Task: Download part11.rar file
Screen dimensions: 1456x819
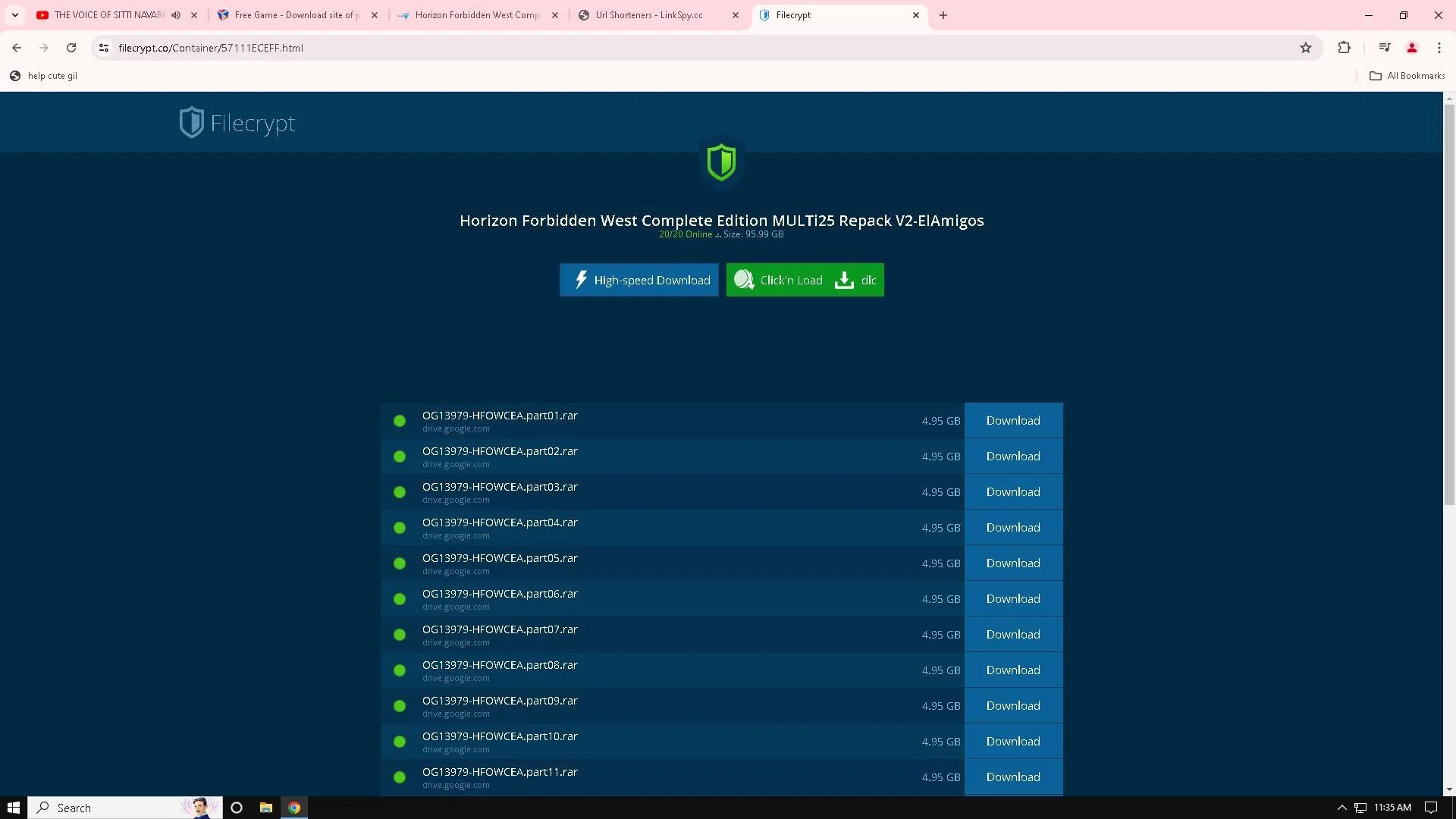Action: (1013, 777)
